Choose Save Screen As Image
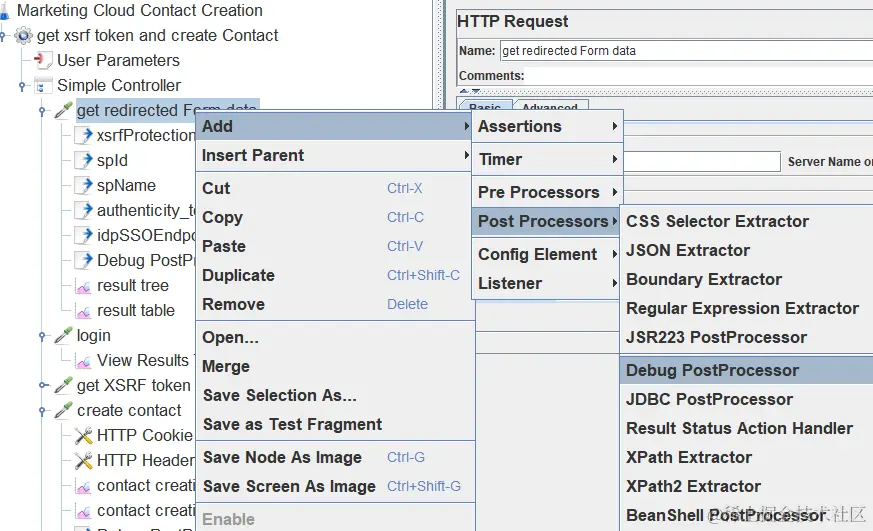Screen dimensions: 873x531 [x=334, y=486]
